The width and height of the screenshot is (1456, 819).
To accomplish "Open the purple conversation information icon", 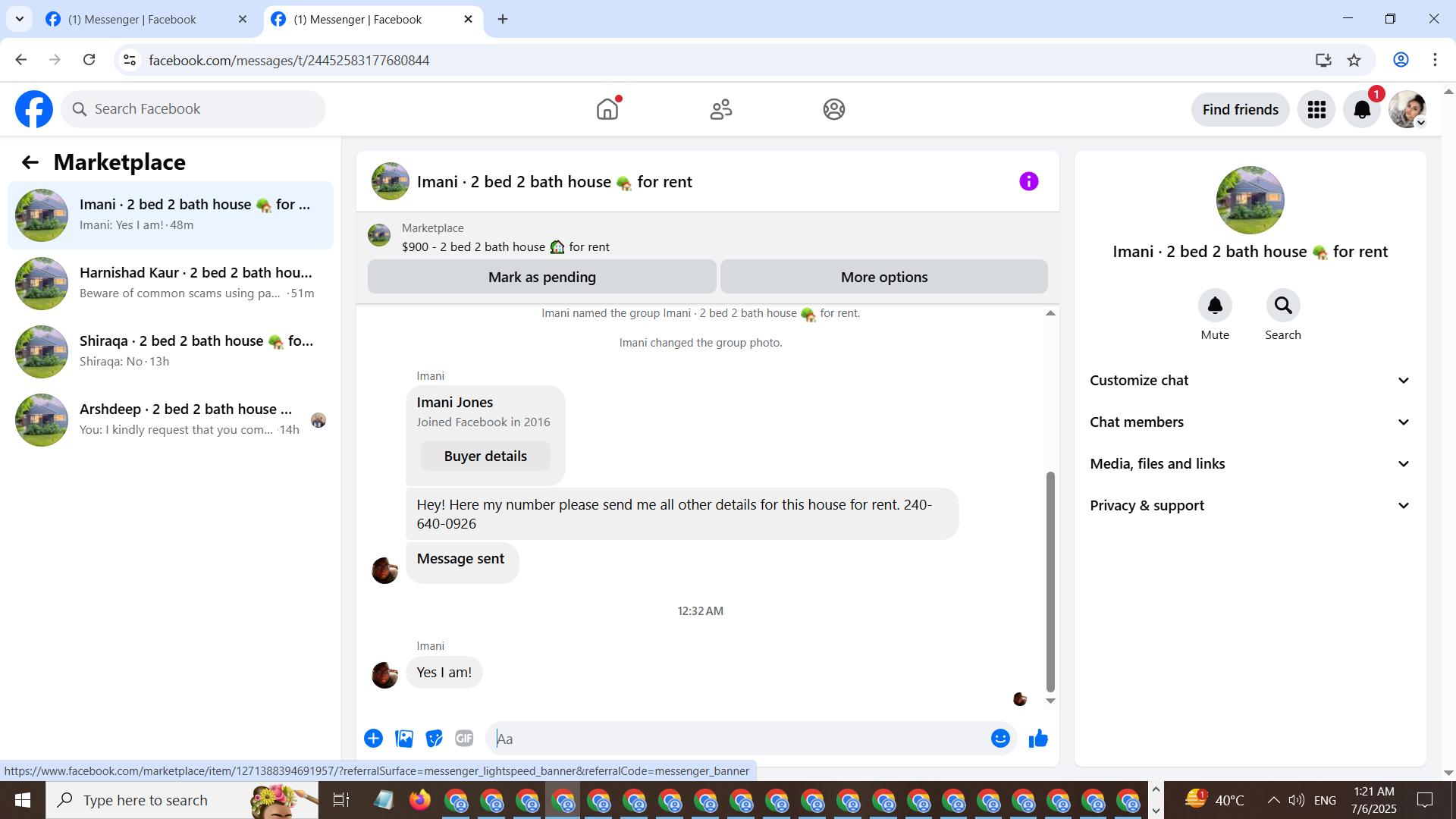I will 1028,181.
